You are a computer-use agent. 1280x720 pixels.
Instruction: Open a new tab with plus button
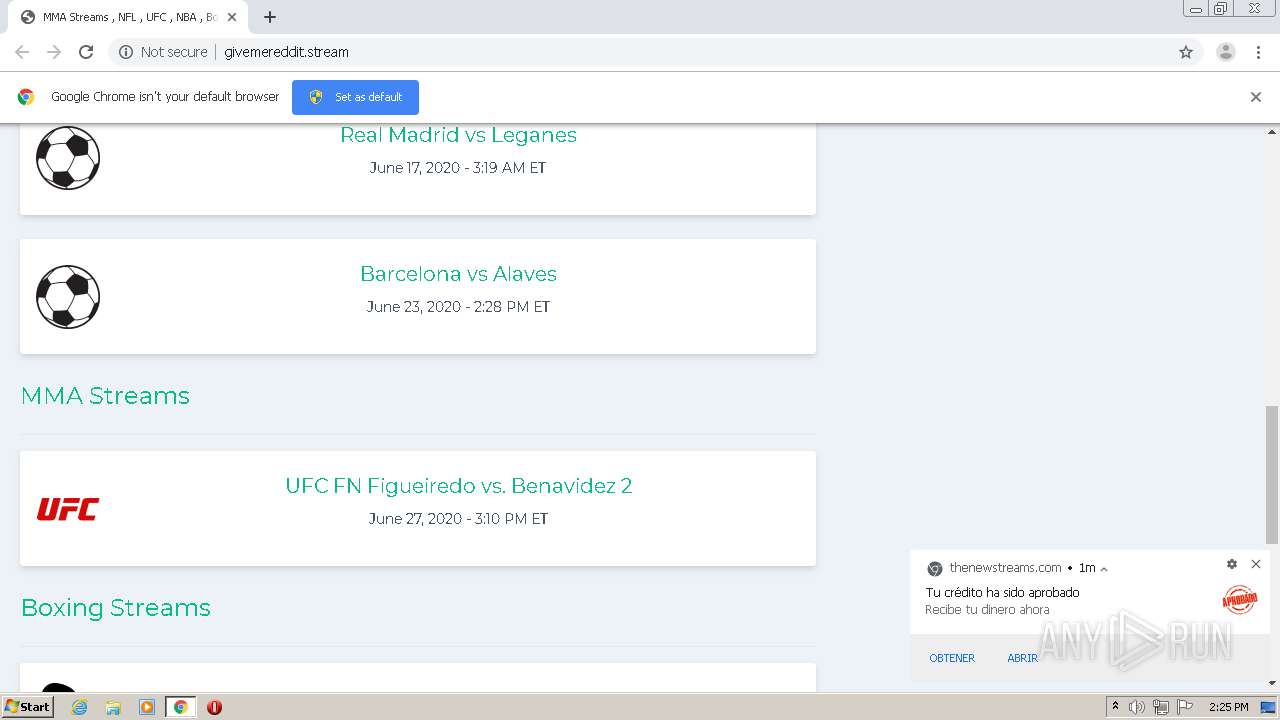(x=270, y=17)
